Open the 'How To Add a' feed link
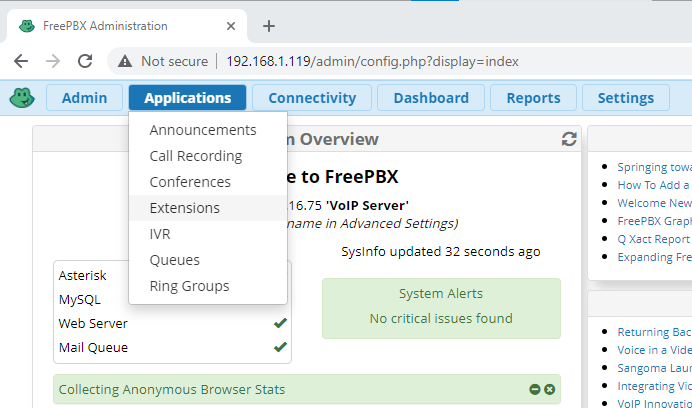The height and width of the screenshot is (408, 692). [654, 185]
